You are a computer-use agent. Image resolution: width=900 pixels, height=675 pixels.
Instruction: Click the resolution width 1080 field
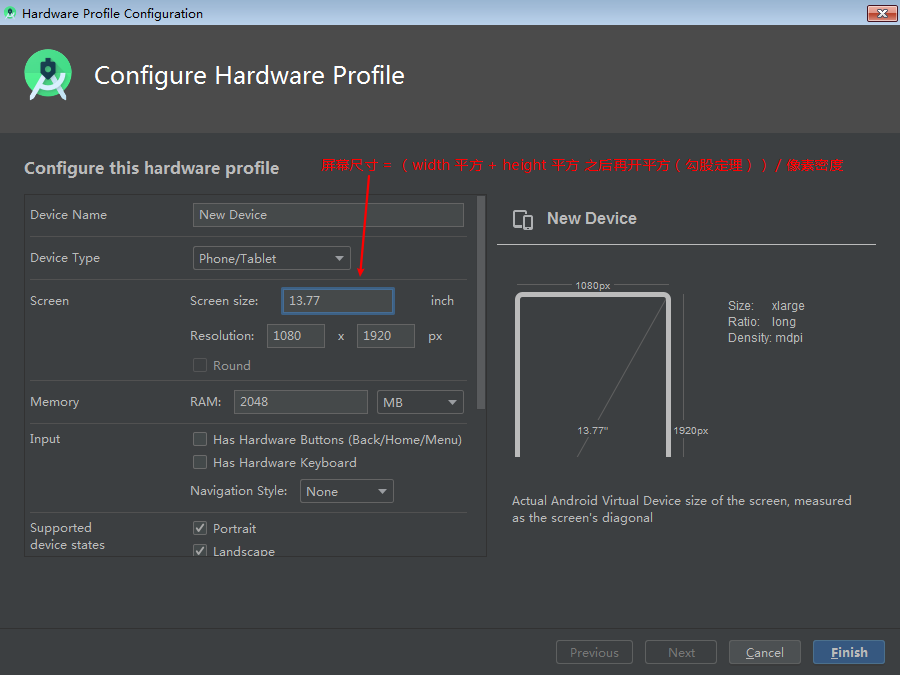pyautogui.click(x=296, y=336)
